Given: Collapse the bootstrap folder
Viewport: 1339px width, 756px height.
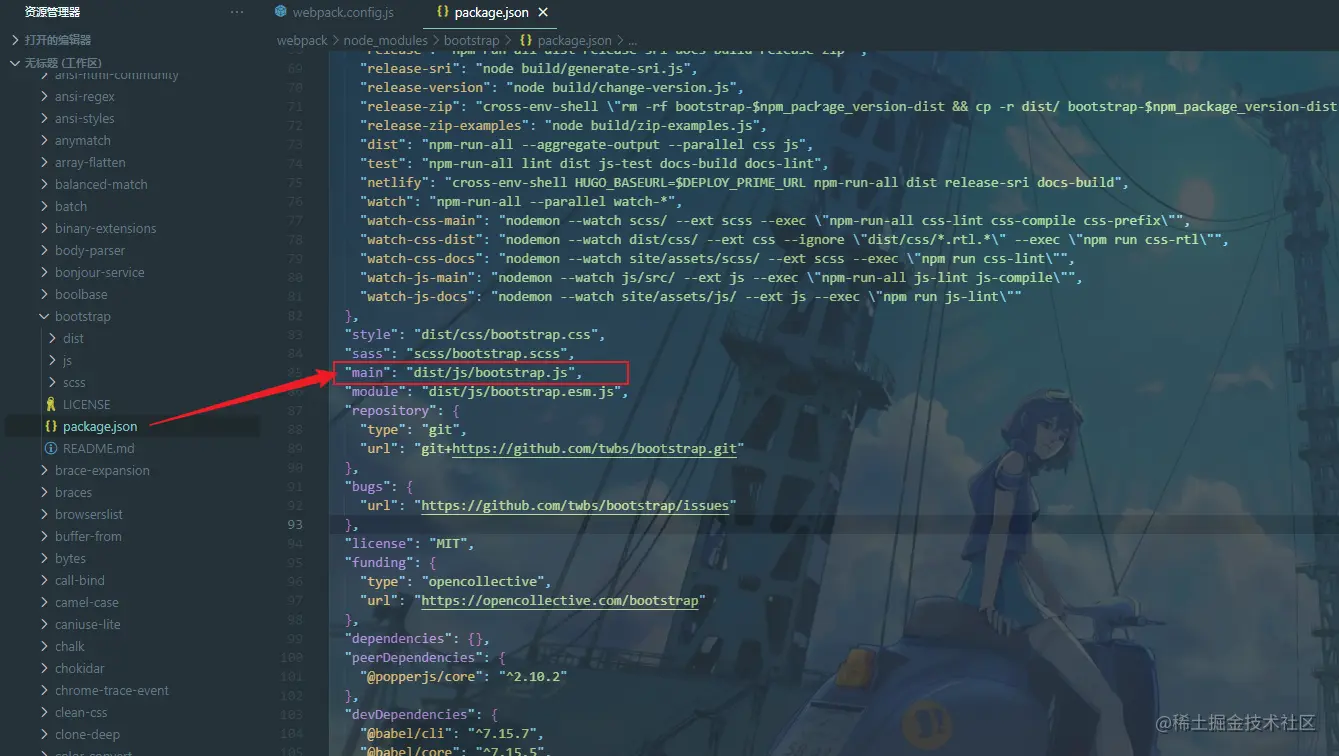Looking at the screenshot, I should tap(83, 317).
